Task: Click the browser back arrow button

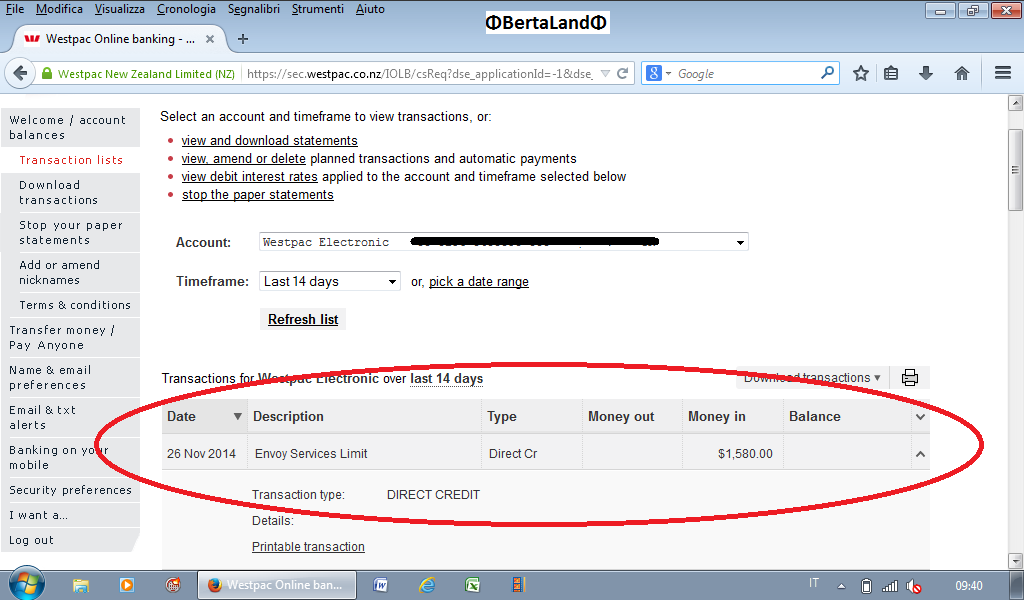Action: click(20, 73)
